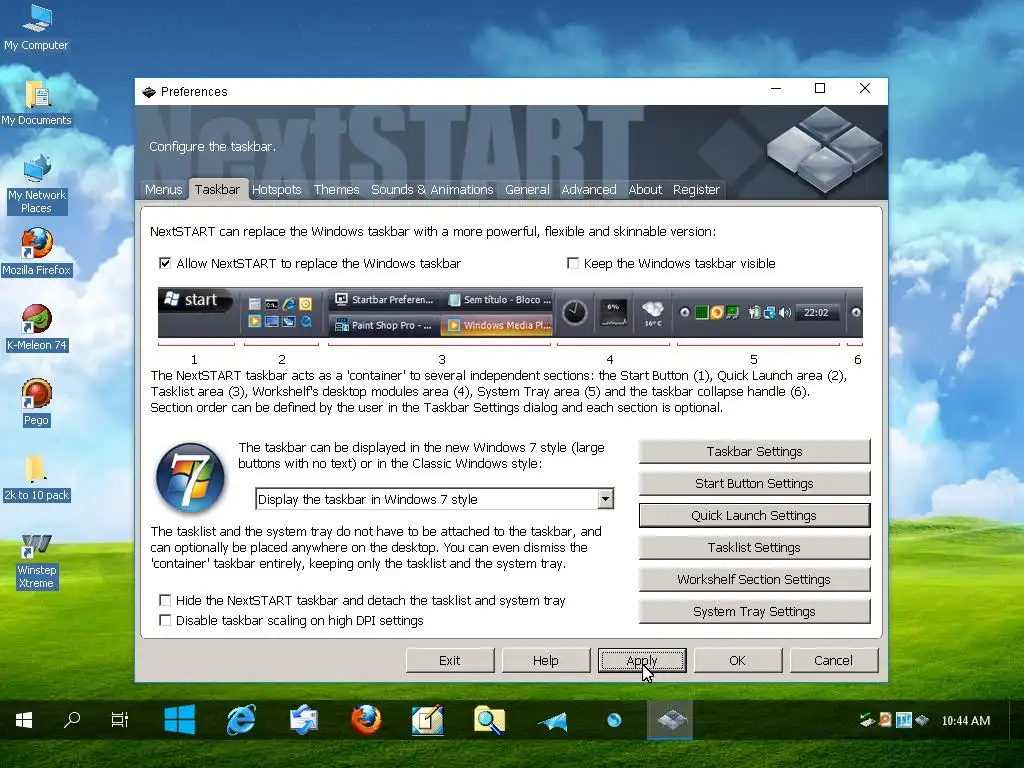
Task: Show the About tab
Action: click(645, 189)
